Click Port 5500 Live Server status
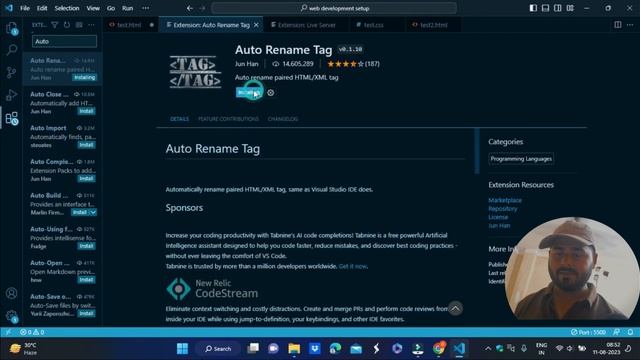Screen dimensions: 640x360 pos(588,332)
